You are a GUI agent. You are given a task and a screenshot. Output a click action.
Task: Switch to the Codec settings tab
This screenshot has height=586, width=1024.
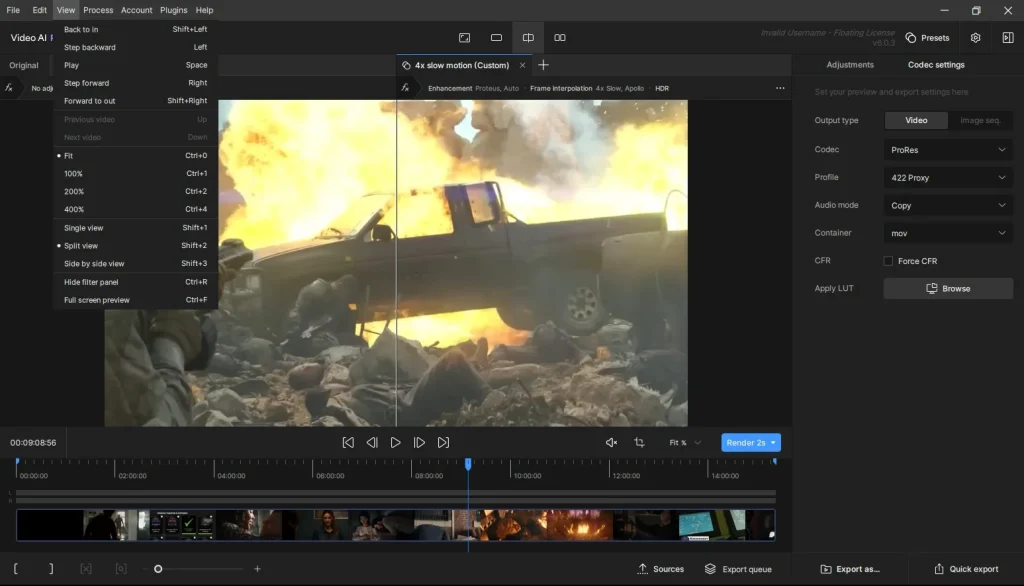point(936,65)
